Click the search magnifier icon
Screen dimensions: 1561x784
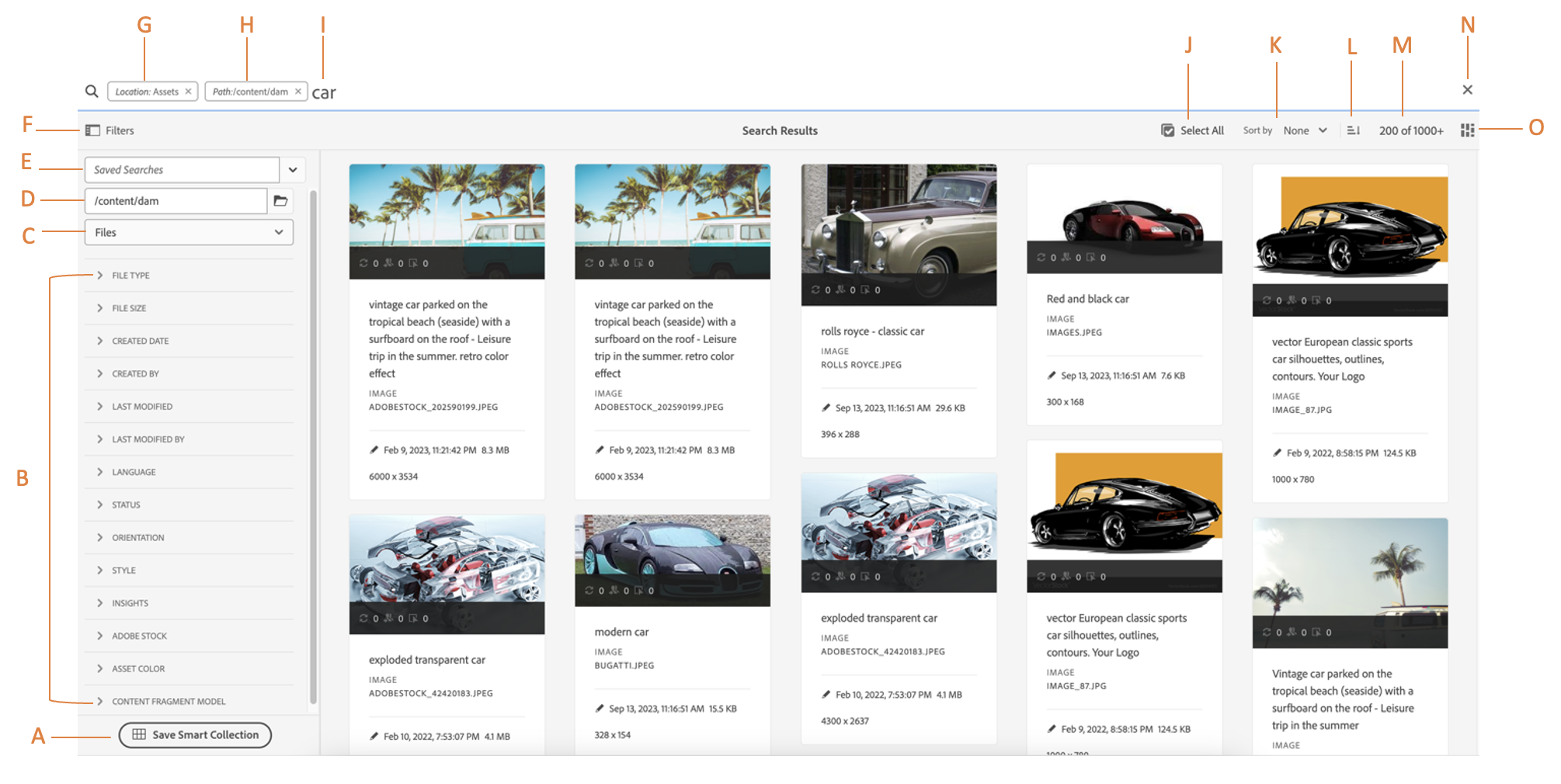pos(92,91)
